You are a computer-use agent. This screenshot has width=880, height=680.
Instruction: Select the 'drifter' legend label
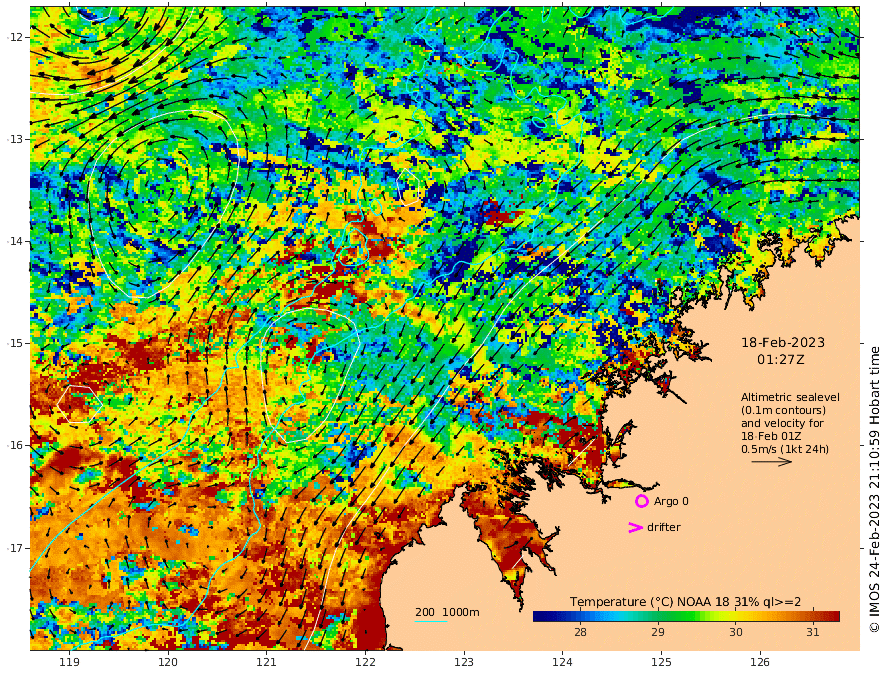pyautogui.click(x=664, y=527)
